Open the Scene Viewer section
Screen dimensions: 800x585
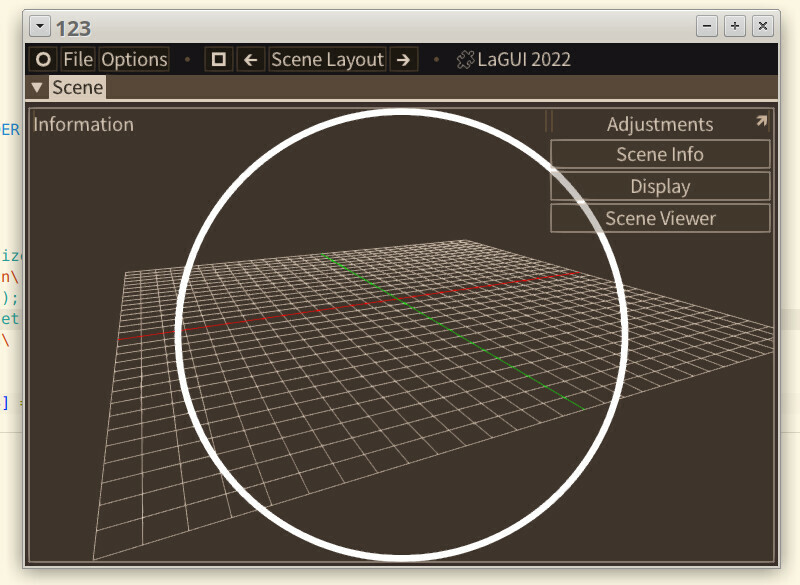tap(660, 219)
